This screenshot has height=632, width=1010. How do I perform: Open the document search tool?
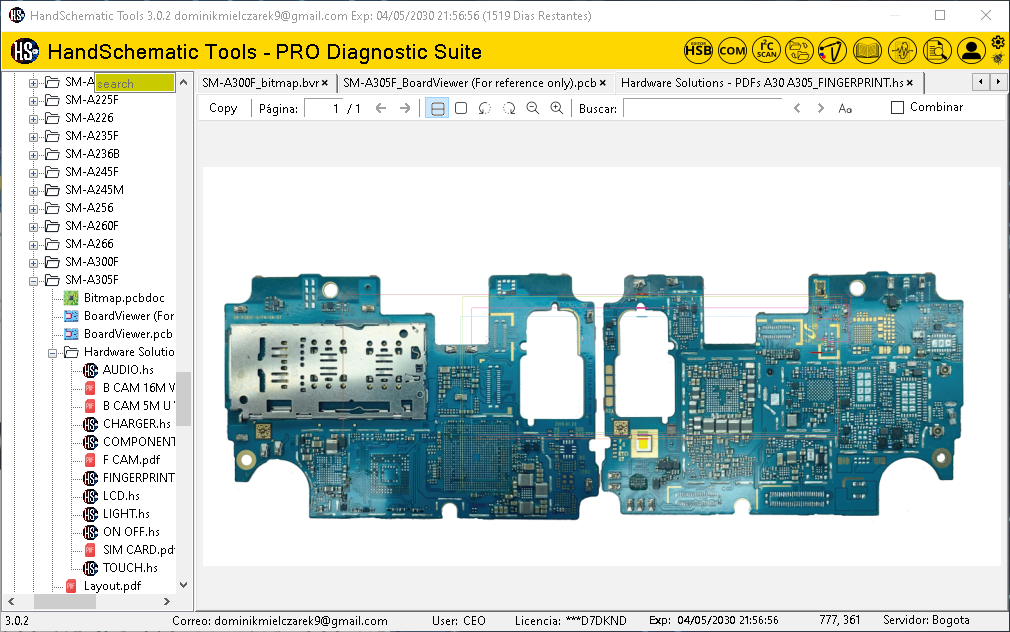coord(937,50)
